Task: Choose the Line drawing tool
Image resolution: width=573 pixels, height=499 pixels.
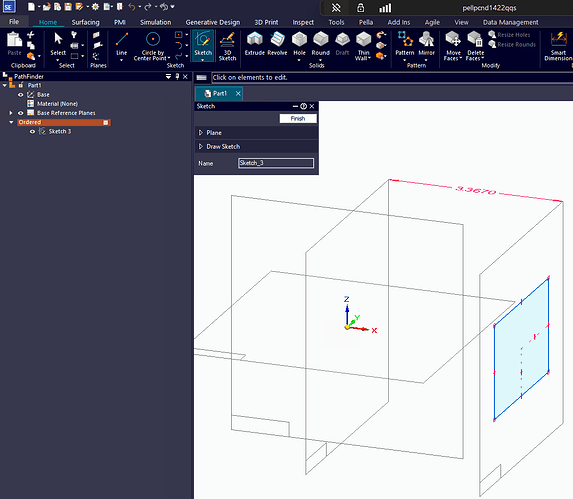Action: [122, 44]
